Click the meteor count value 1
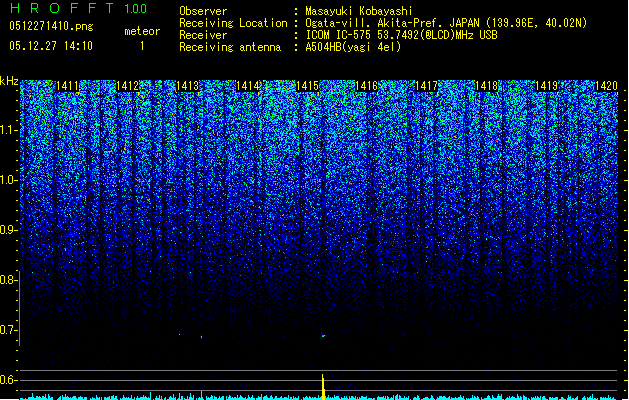The width and height of the screenshot is (629, 400). (x=142, y=46)
